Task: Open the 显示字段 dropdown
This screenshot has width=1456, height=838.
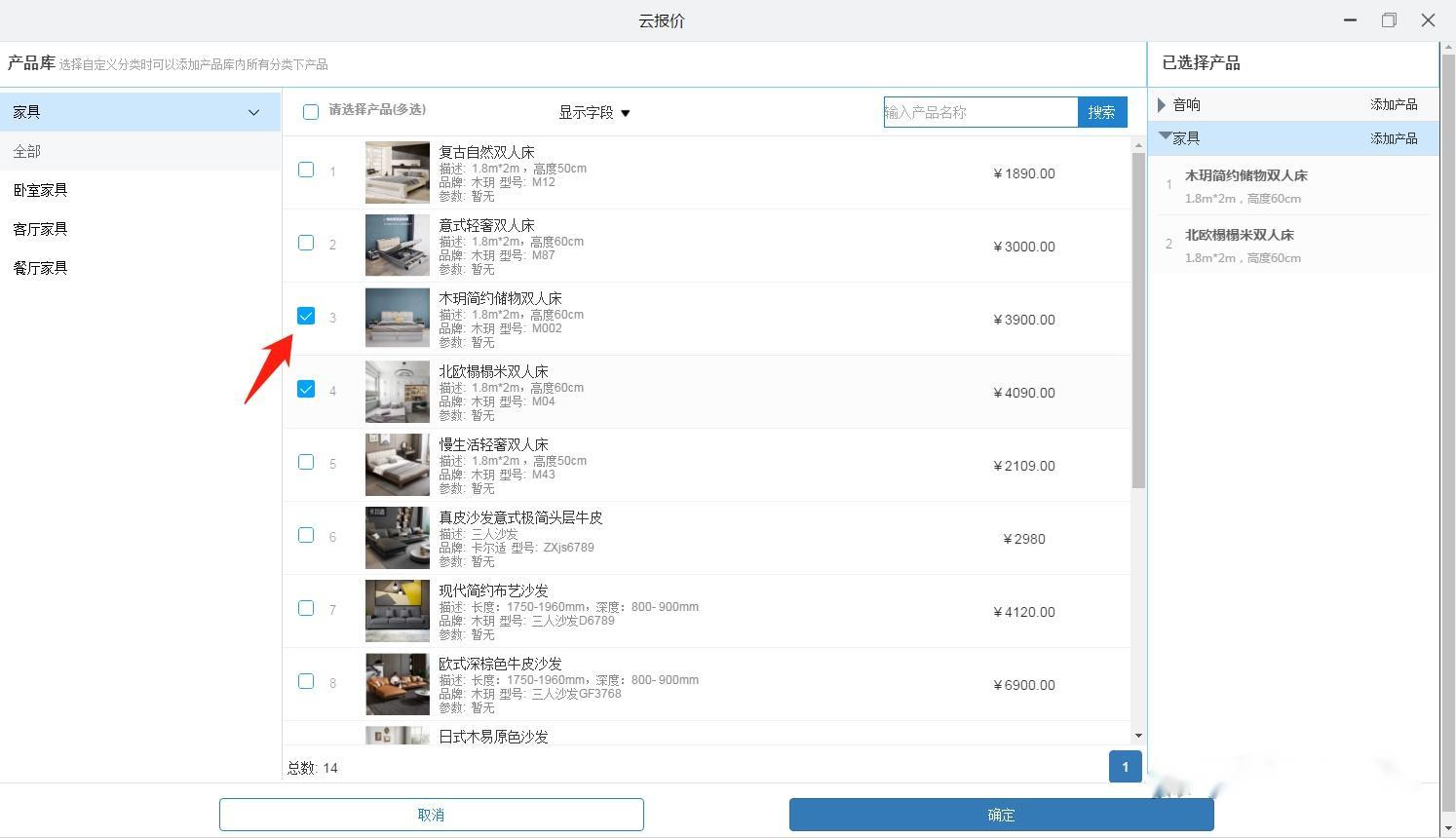Action: 594,112
